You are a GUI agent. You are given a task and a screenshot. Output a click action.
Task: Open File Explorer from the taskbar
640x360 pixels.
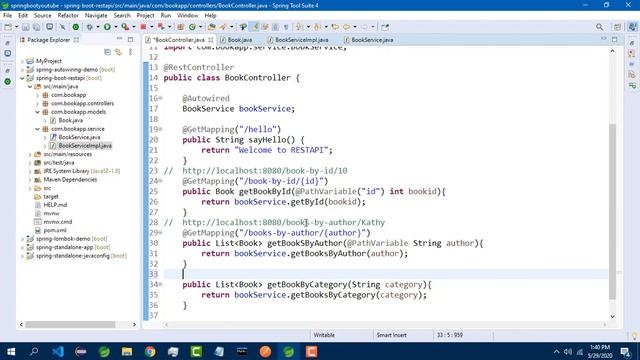[x=127, y=351]
